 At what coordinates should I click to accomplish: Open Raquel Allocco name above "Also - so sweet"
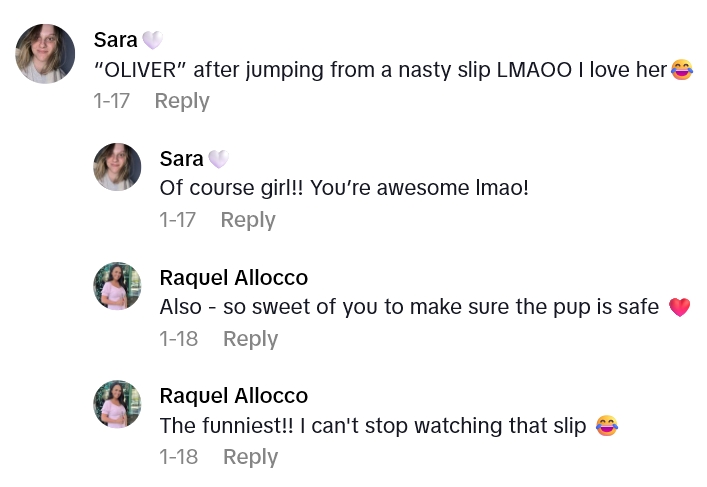click(x=233, y=277)
